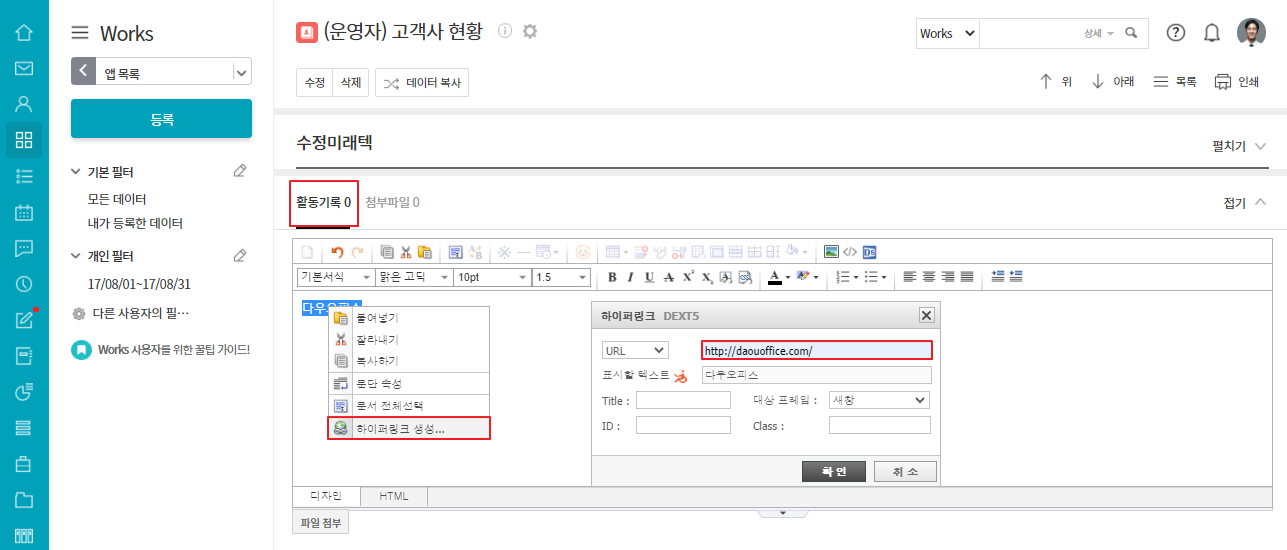Click the Title input field in the hyperlink dialog
The height and width of the screenshot is (550, 1287).
[x=683, y=400]
